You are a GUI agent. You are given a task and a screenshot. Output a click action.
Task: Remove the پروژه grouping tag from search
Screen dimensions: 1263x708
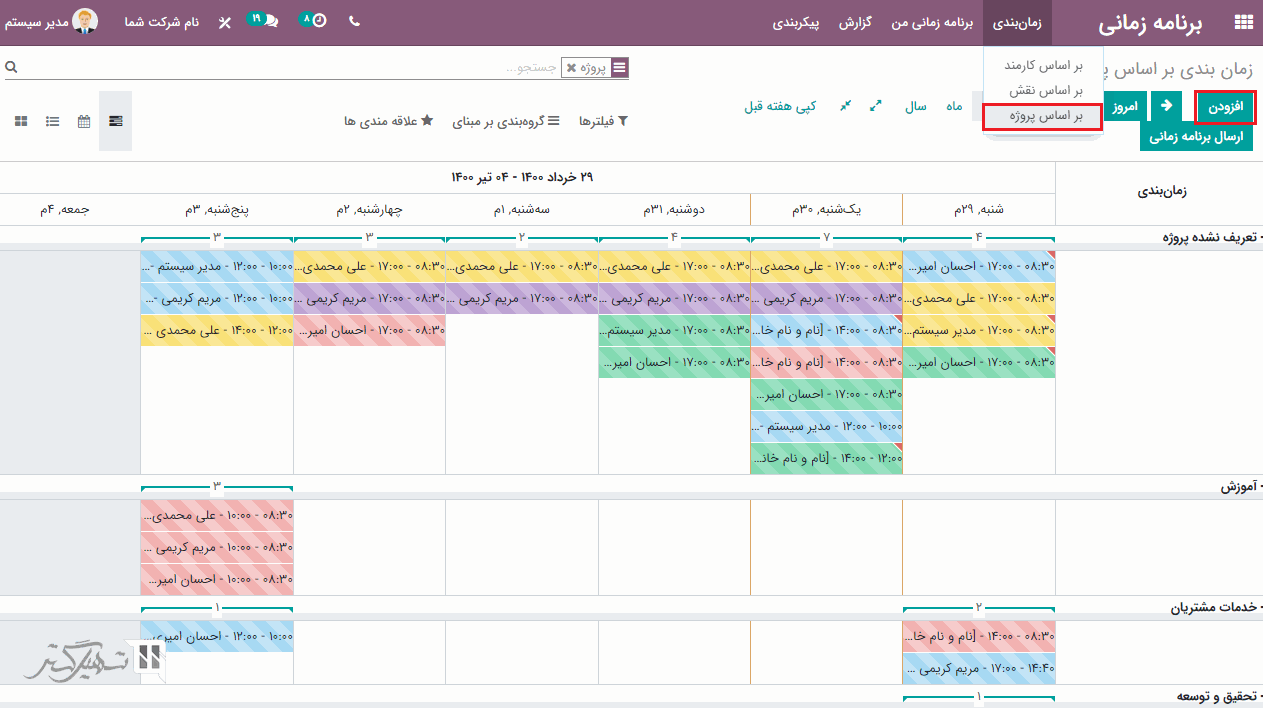(x=572, y=68)
